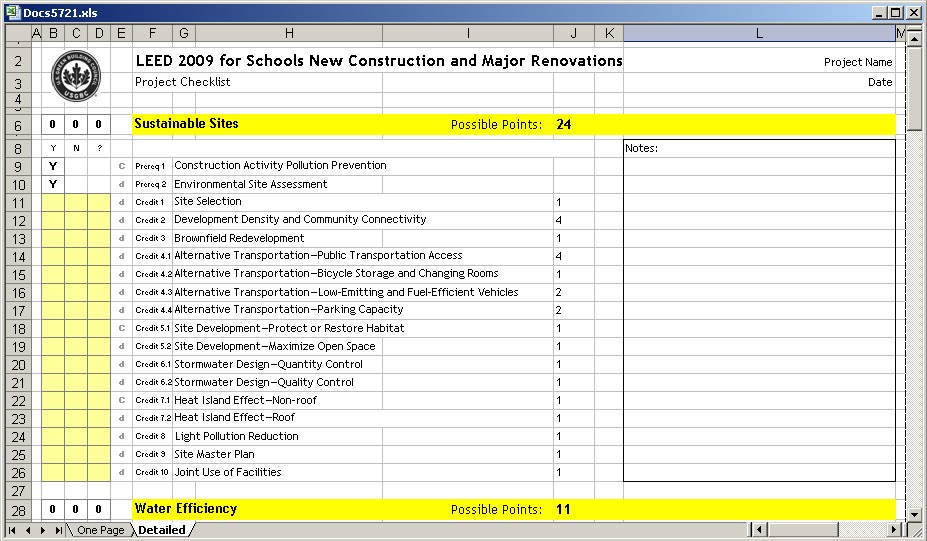Click the Date label cell

click(880, 82)
